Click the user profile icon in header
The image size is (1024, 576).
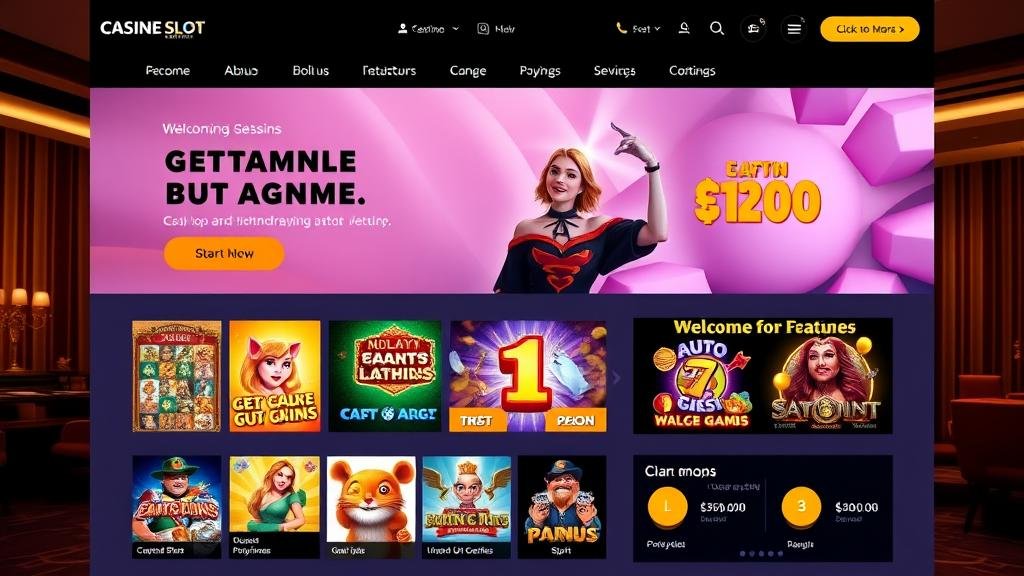point(402,29)
